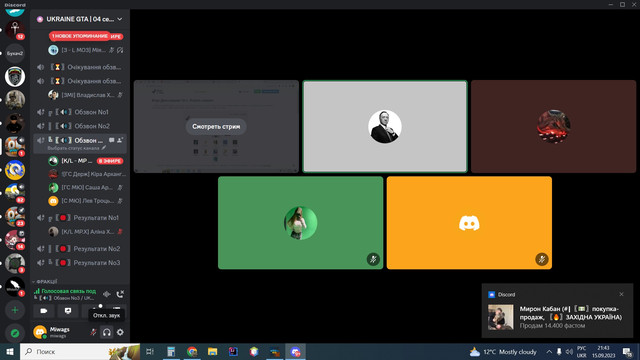640x360 pixels.
Task: Join the Результати No2 voice channel
Action: pos(80,249)
